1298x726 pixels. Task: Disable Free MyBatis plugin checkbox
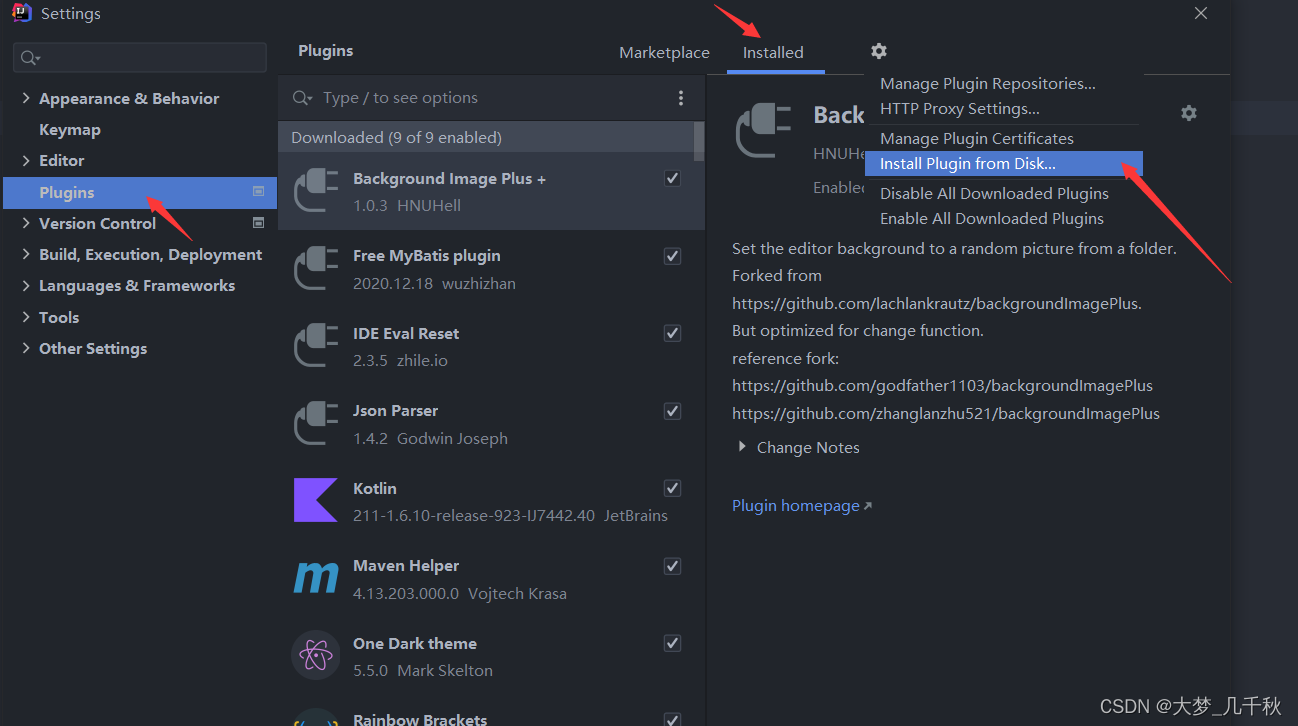(x=672, y=256)
